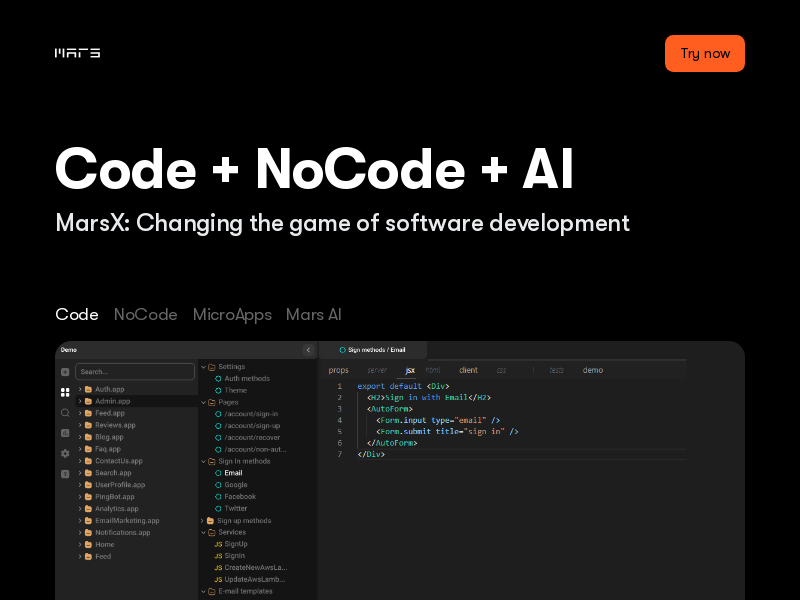Open the /account/recover page
Viewport: 800px width, 600px height.
pyautogui.click(x=252, y=437)
